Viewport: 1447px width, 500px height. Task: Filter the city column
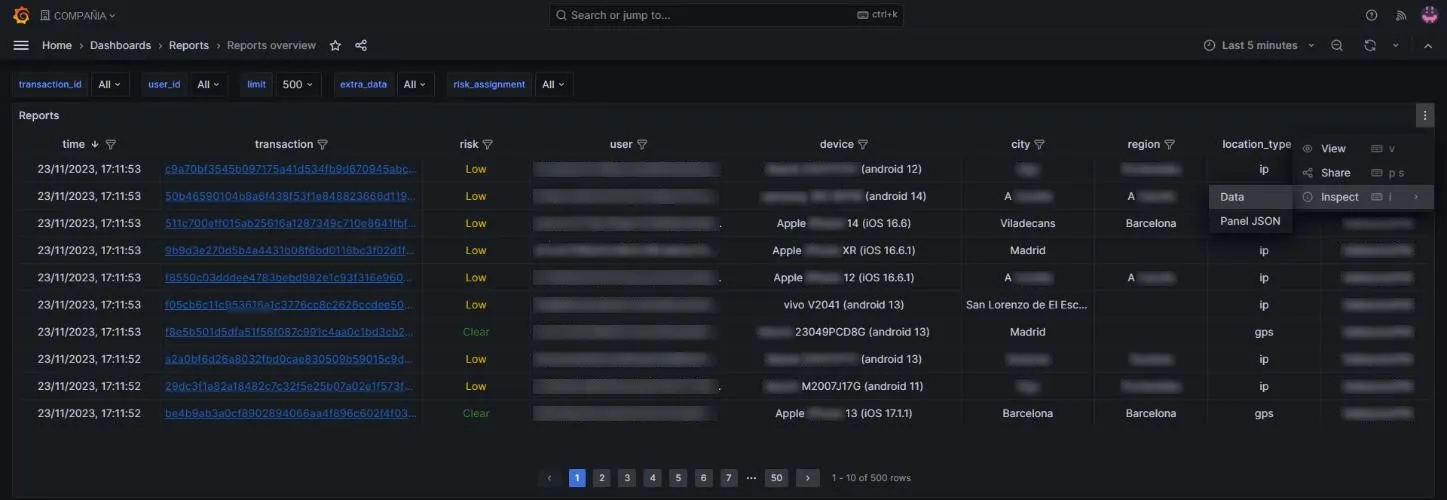point(1039,144)
